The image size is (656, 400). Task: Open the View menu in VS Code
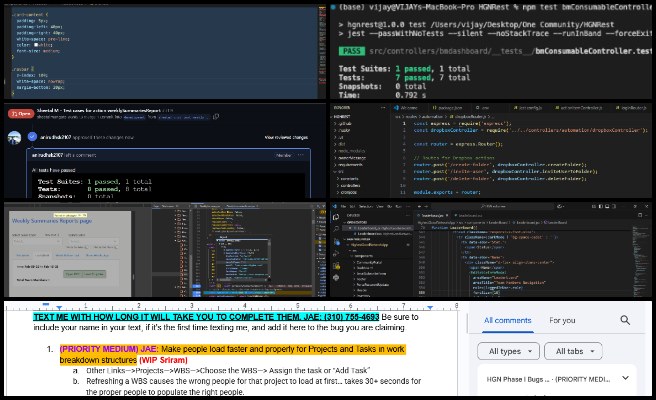click(380, 206)
